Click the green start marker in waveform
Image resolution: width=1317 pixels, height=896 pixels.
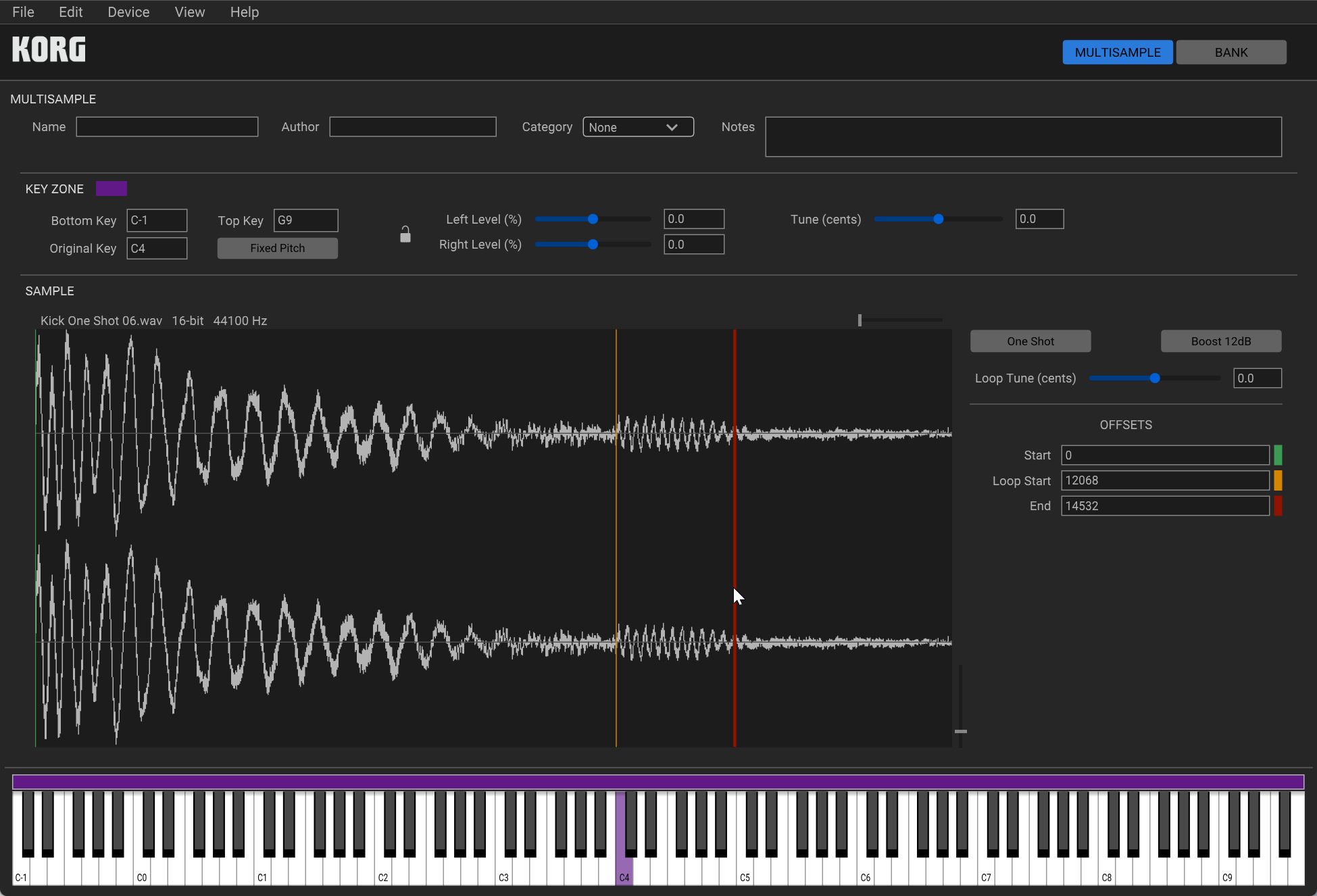pyautogui.click(x=36, y=538)
